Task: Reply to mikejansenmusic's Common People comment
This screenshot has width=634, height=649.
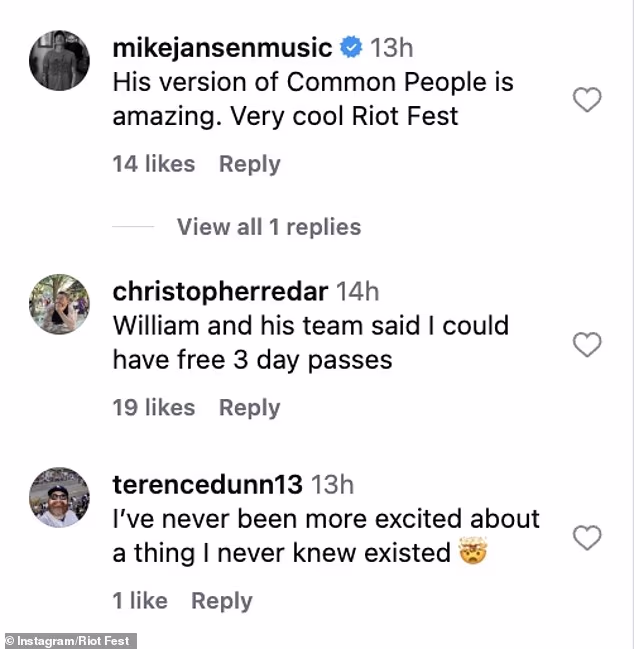Action: pos(250,164)
